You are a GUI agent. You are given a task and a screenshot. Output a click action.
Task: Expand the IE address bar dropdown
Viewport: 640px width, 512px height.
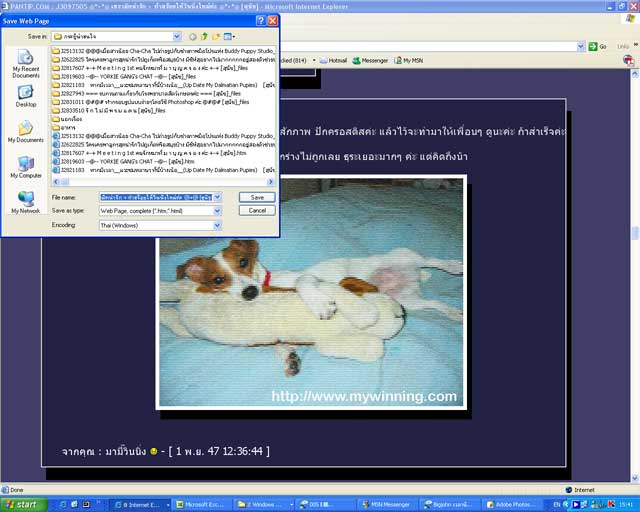pyautogui.click(x=581, y=47)
